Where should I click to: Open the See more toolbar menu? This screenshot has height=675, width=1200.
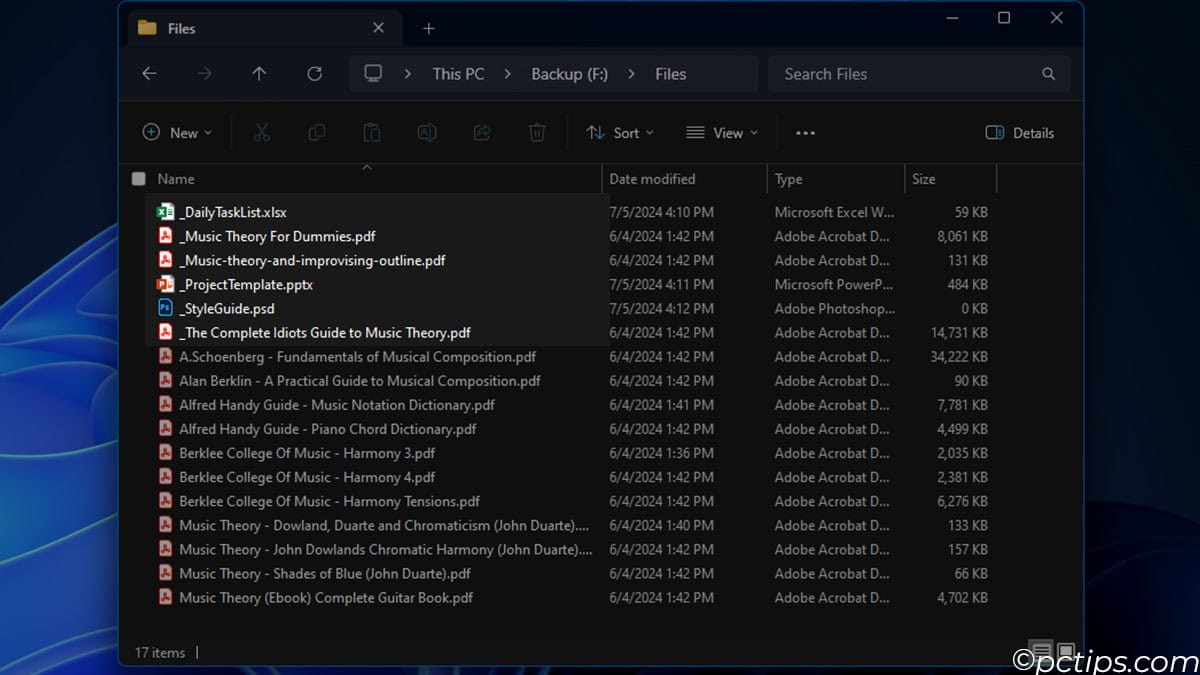pos(805,132)
